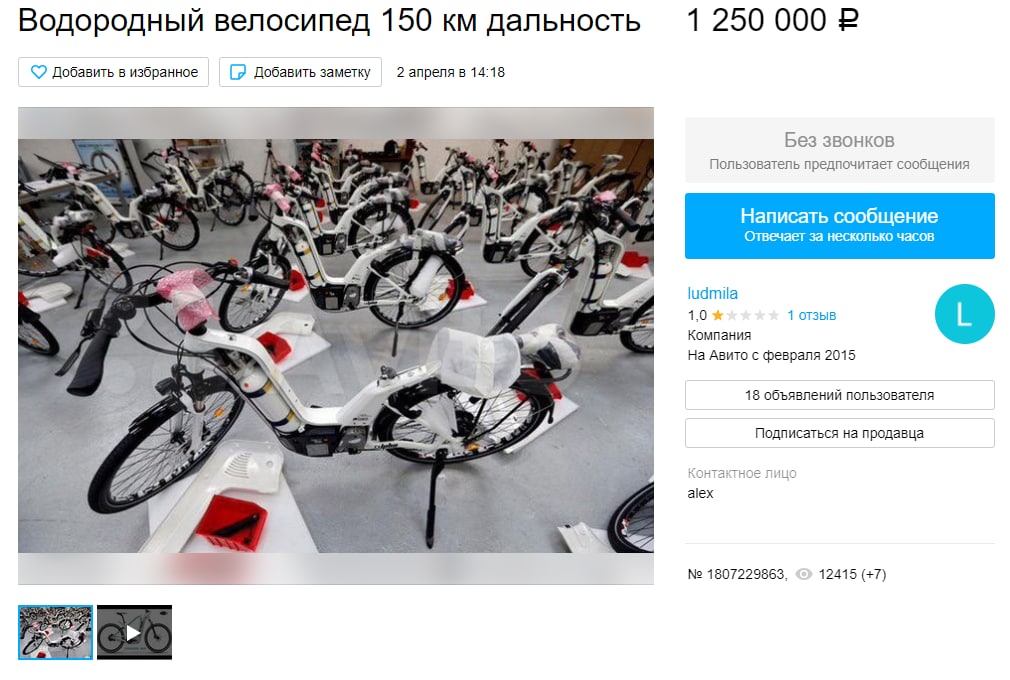The width and height of the screenshot is (1010, 680).
Task: Click the ruble sign in the price
Action: click(848, 21)
